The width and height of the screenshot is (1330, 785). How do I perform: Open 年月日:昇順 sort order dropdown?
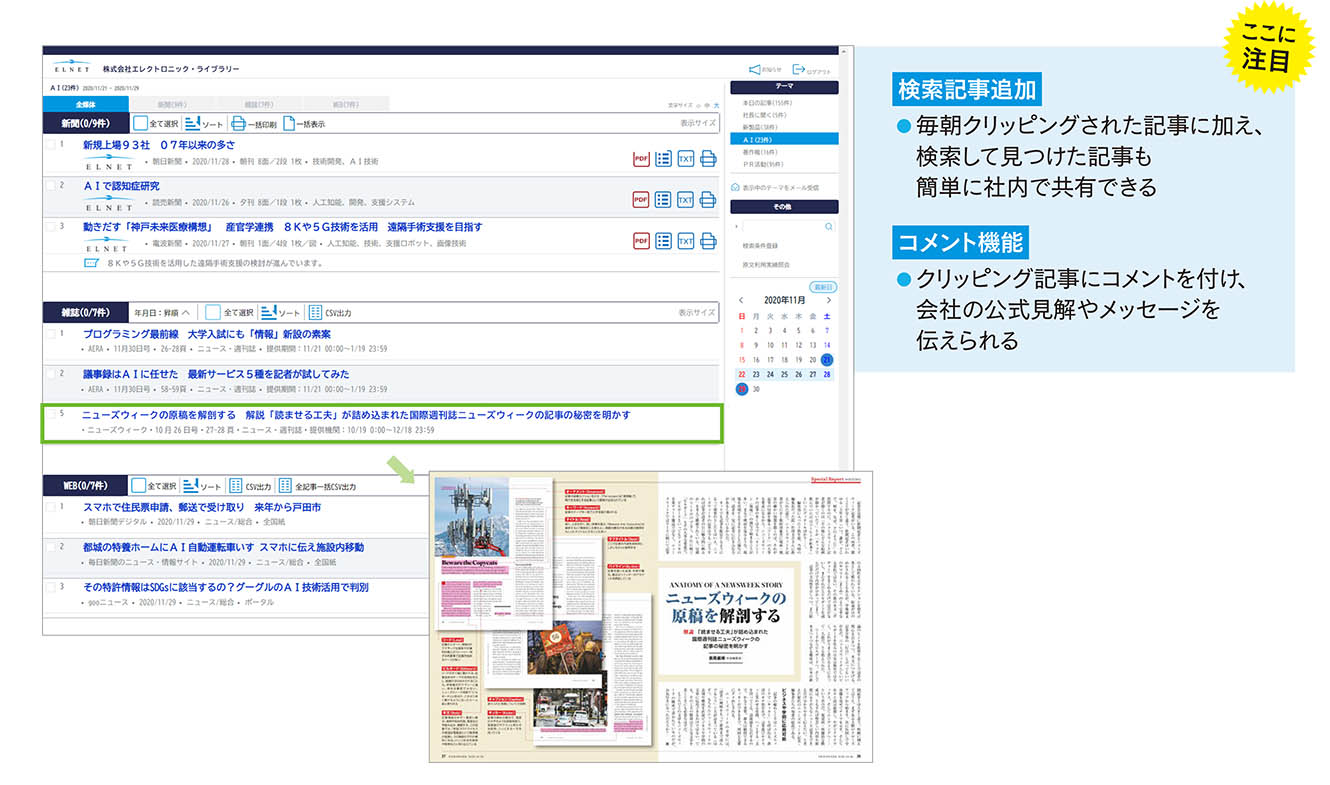162,312
